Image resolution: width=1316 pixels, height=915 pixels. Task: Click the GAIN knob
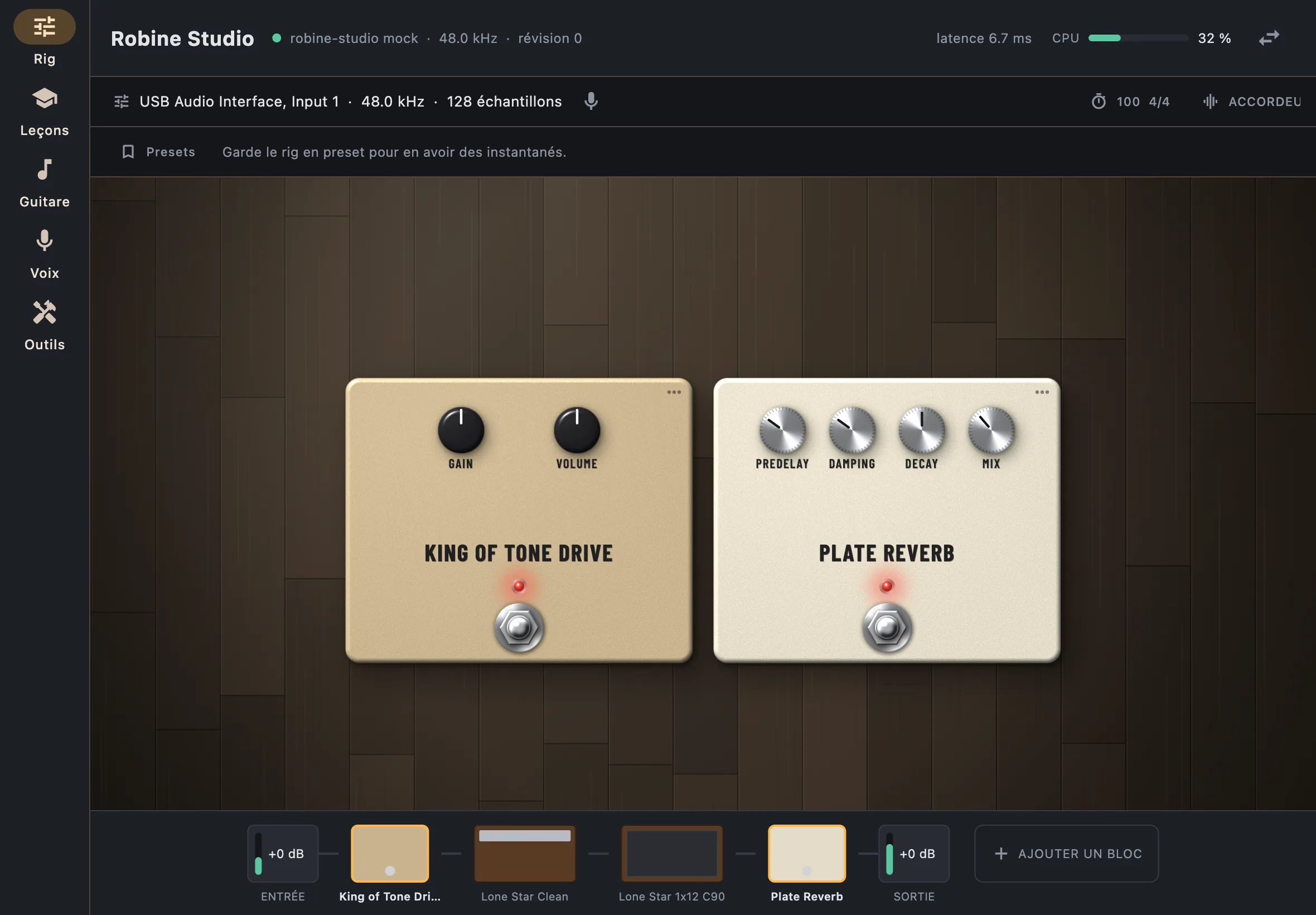coord(461,430)
